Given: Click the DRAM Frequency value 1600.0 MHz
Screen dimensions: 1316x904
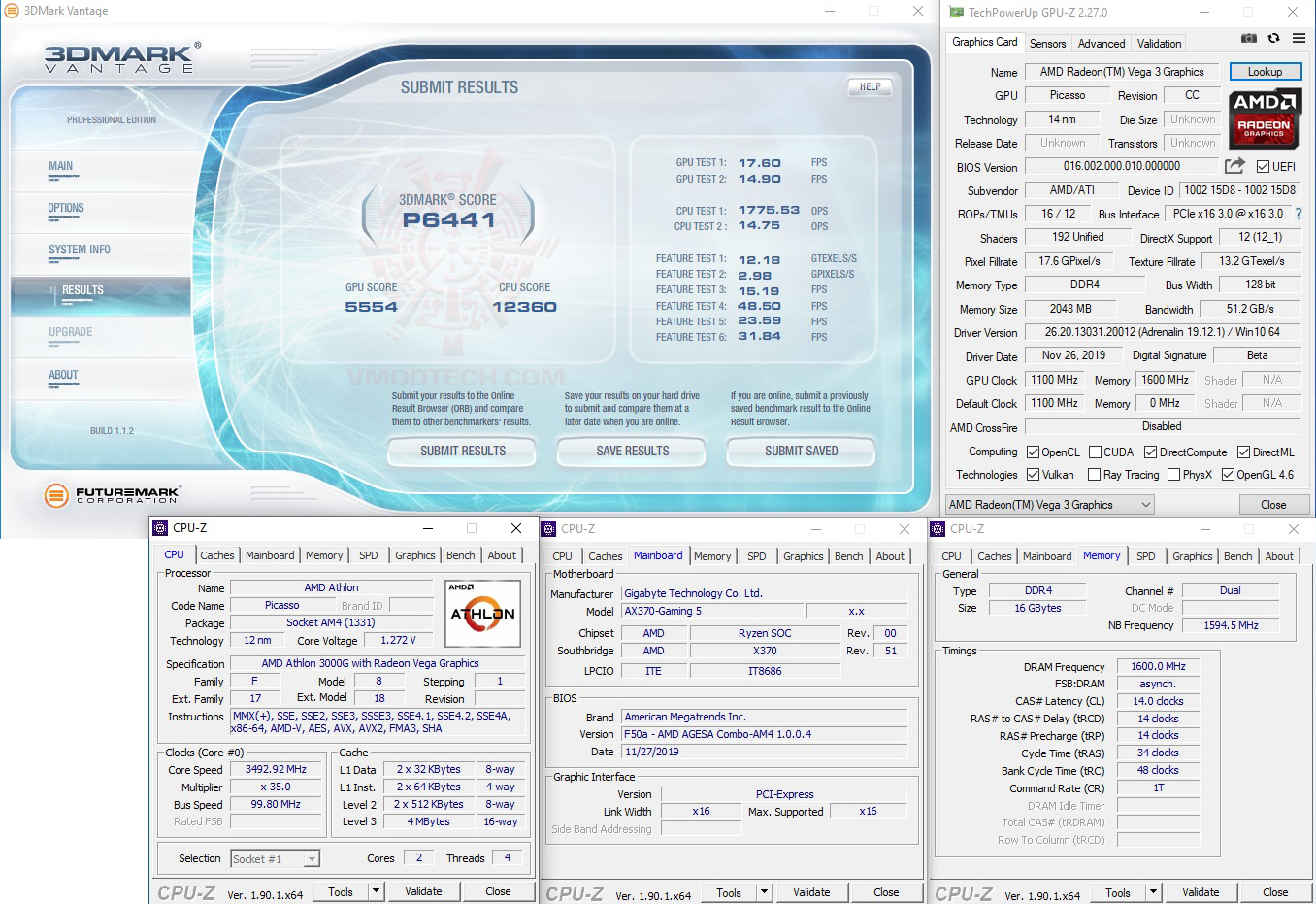Looking at the screenshot, I should click(1159, 667).
